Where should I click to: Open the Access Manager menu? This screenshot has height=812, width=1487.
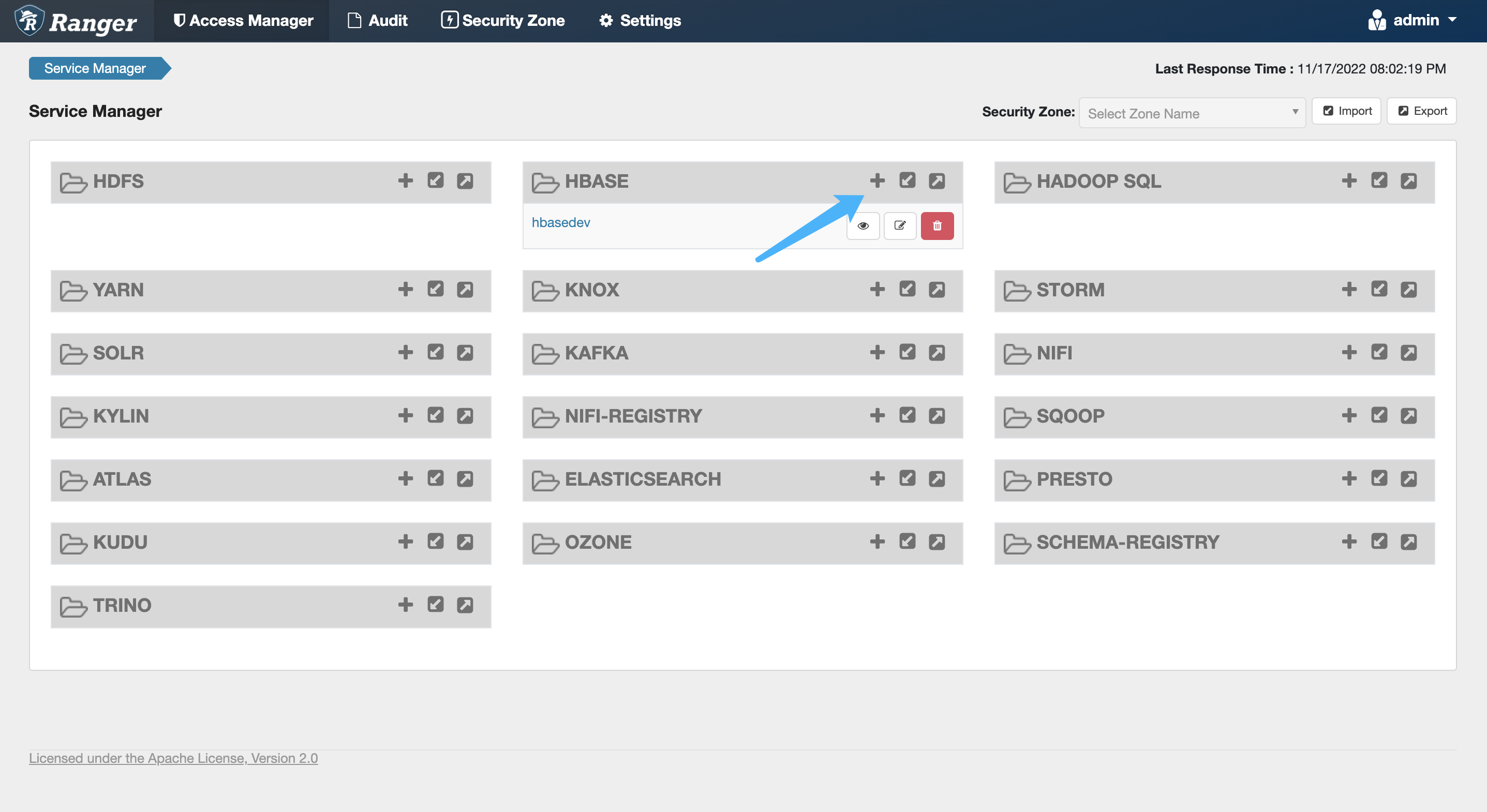coord(243,20)
